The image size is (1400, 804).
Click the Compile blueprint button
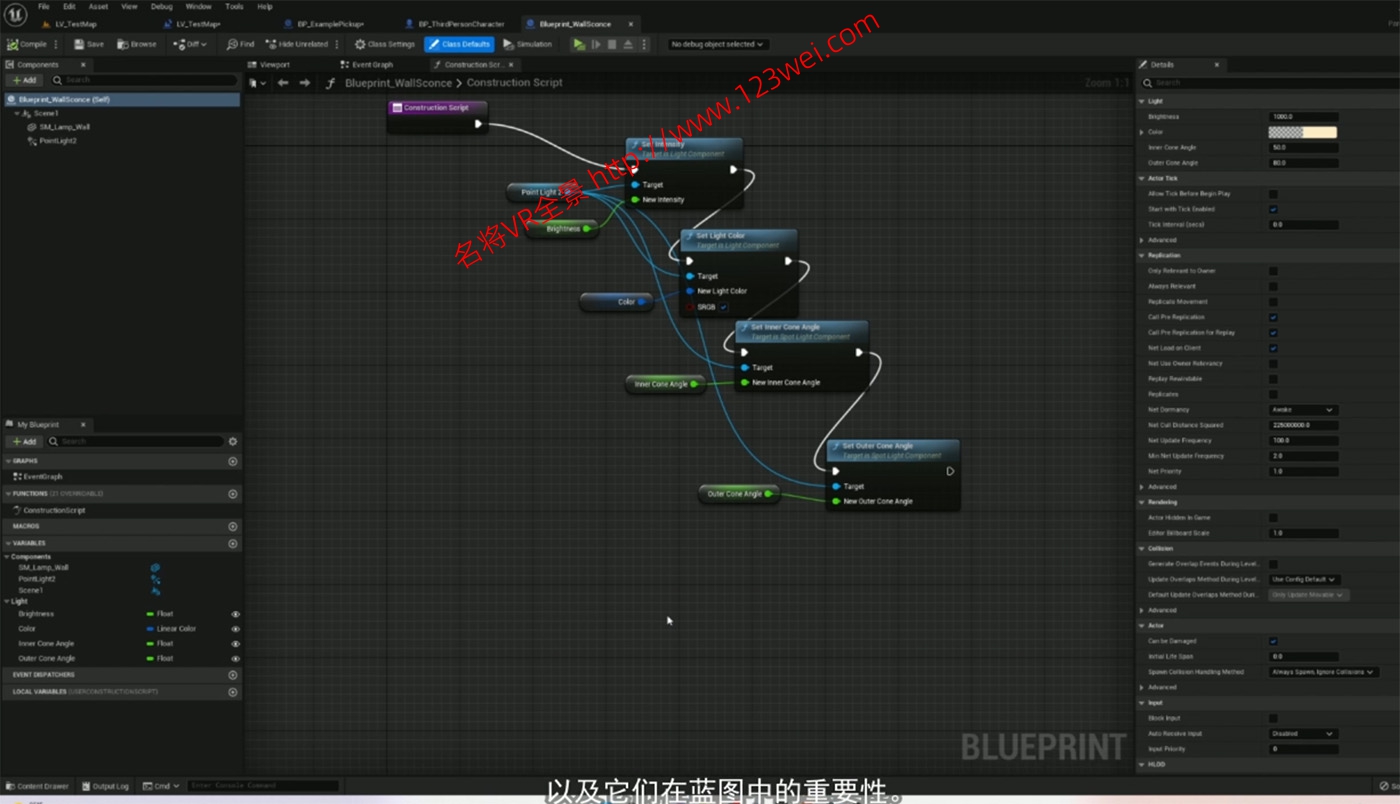27,44
